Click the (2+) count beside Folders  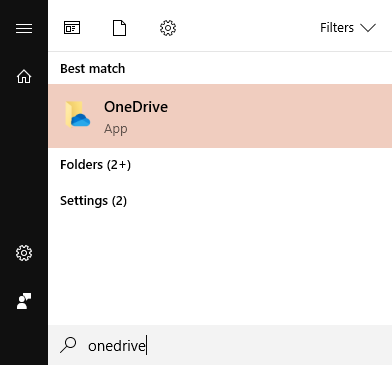pos(119,165)
